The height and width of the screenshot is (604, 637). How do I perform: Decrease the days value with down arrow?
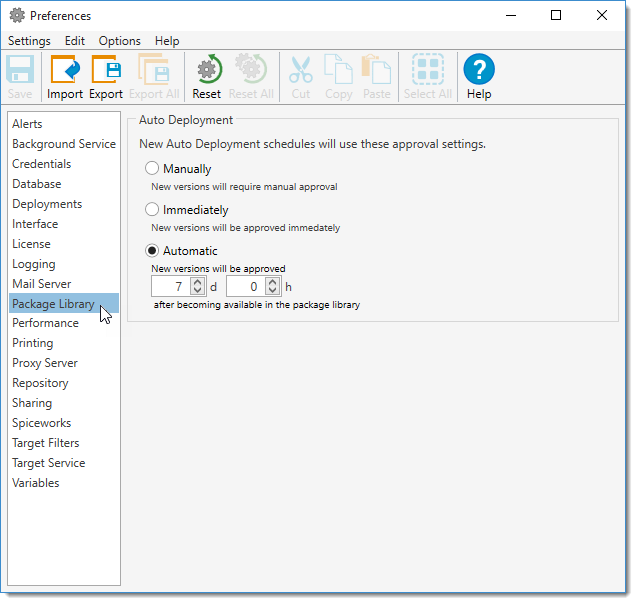(x=197, y=291)
